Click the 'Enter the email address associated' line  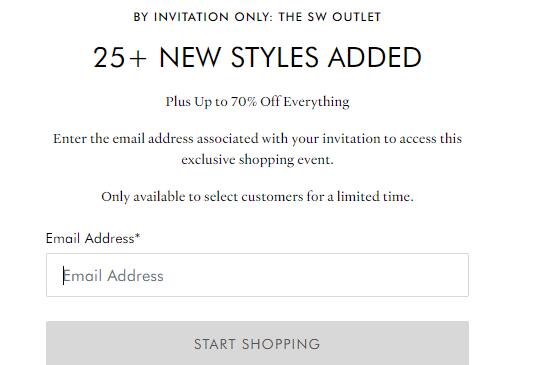(x=257, y=139)
